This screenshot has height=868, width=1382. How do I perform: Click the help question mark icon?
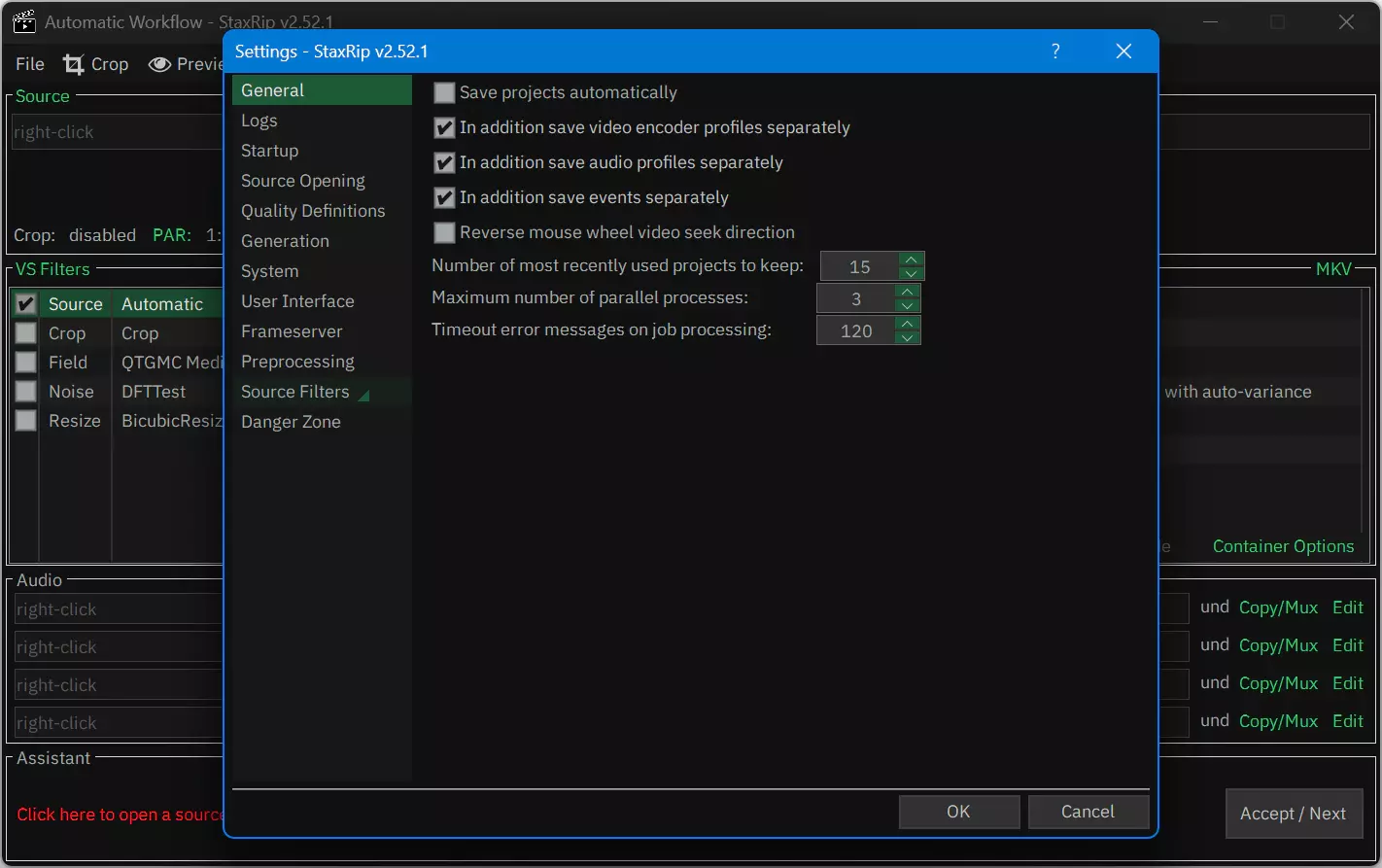point(1055,52)
